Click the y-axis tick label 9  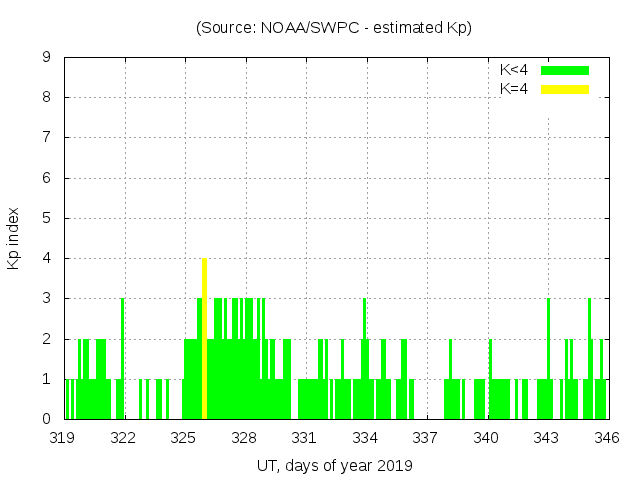click(x=46, y=58)
